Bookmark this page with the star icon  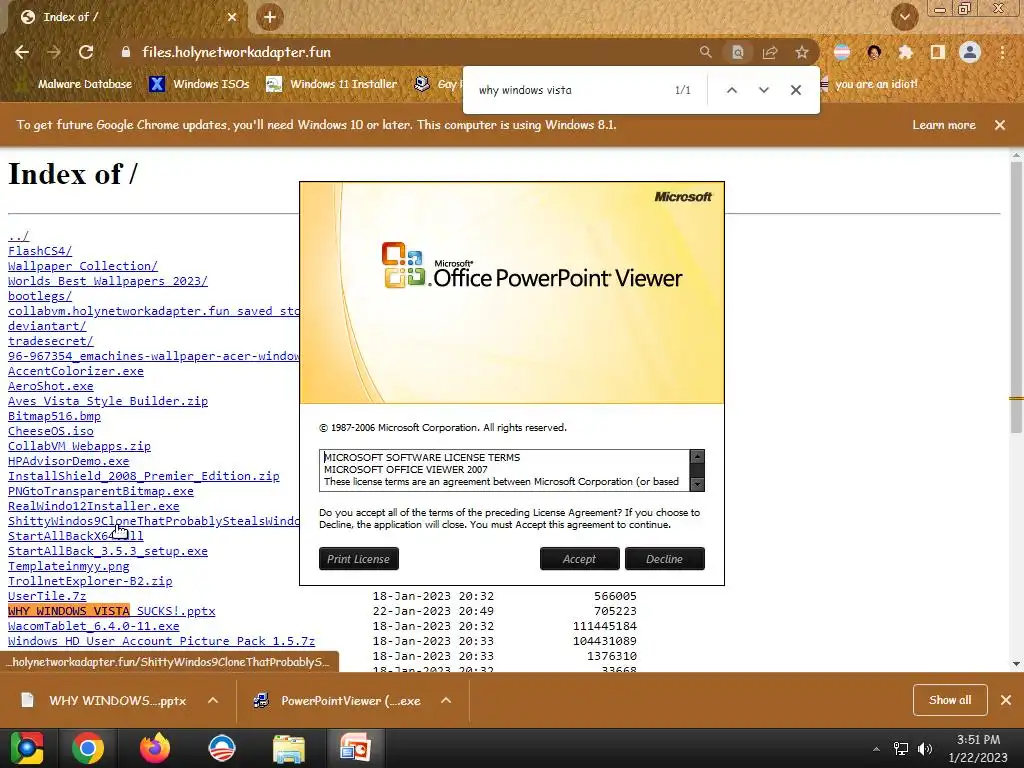click(802, 52)
